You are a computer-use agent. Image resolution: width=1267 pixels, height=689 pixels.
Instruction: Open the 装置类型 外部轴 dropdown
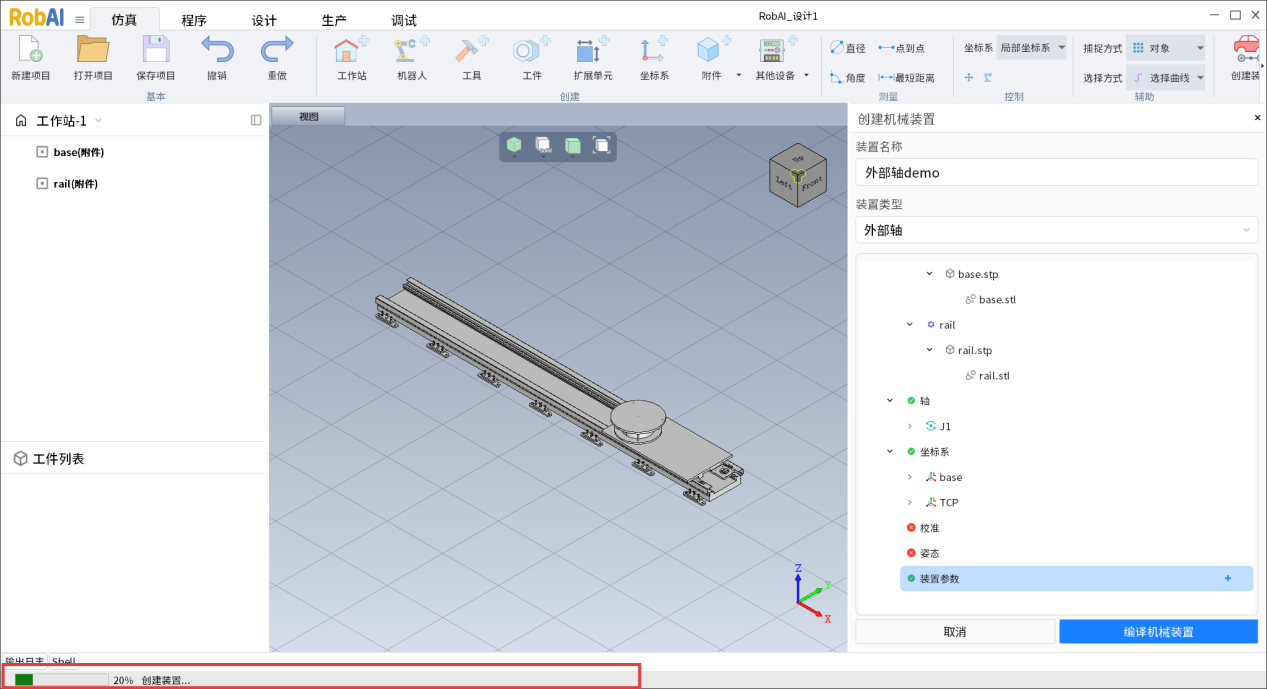click(1056, 230)
